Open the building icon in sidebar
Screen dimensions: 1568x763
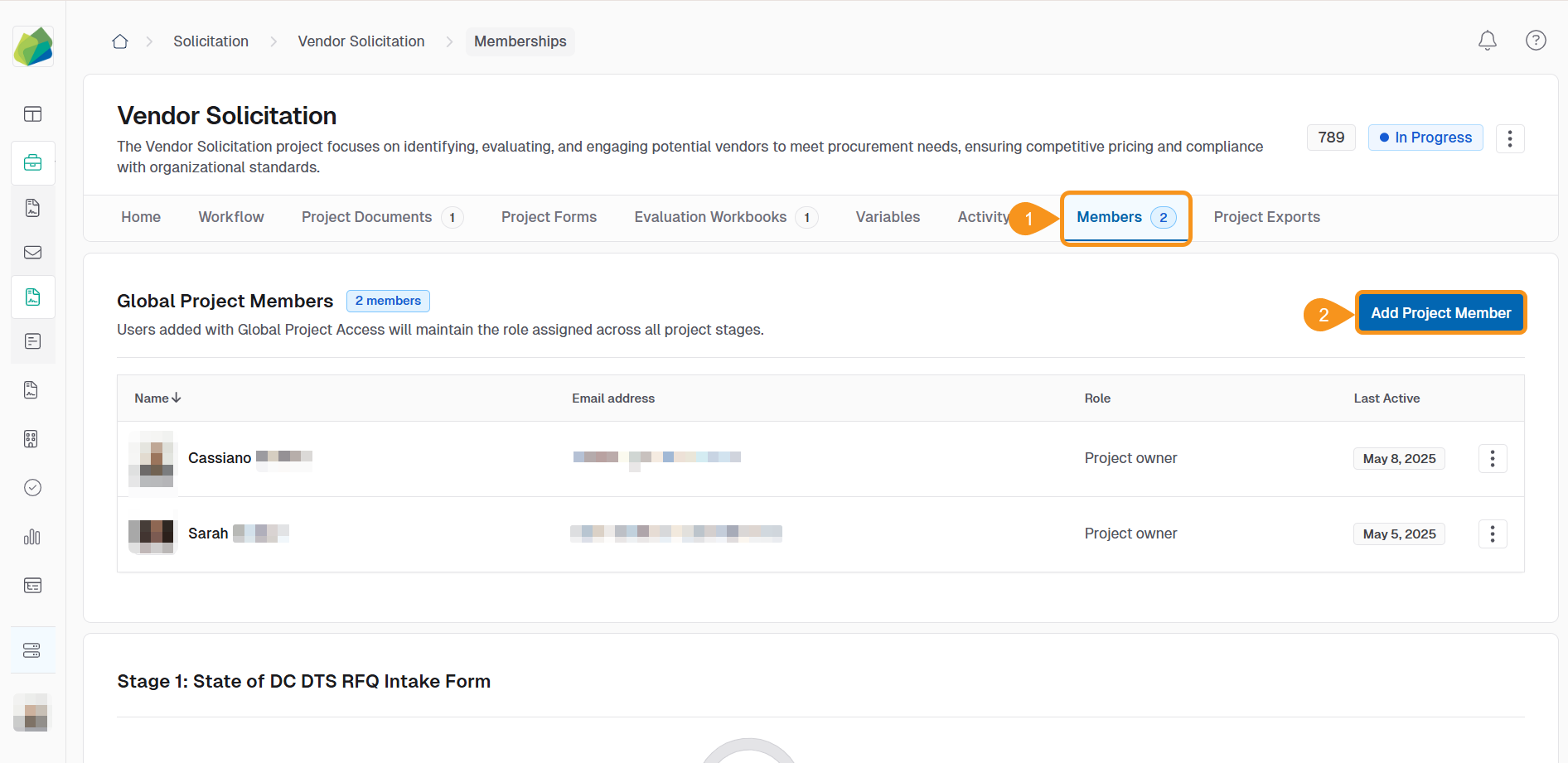click(31, 439)
